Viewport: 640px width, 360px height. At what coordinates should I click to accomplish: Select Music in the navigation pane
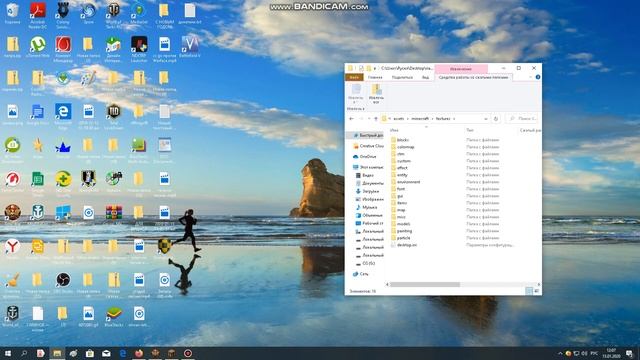click(x=366, y=207)
